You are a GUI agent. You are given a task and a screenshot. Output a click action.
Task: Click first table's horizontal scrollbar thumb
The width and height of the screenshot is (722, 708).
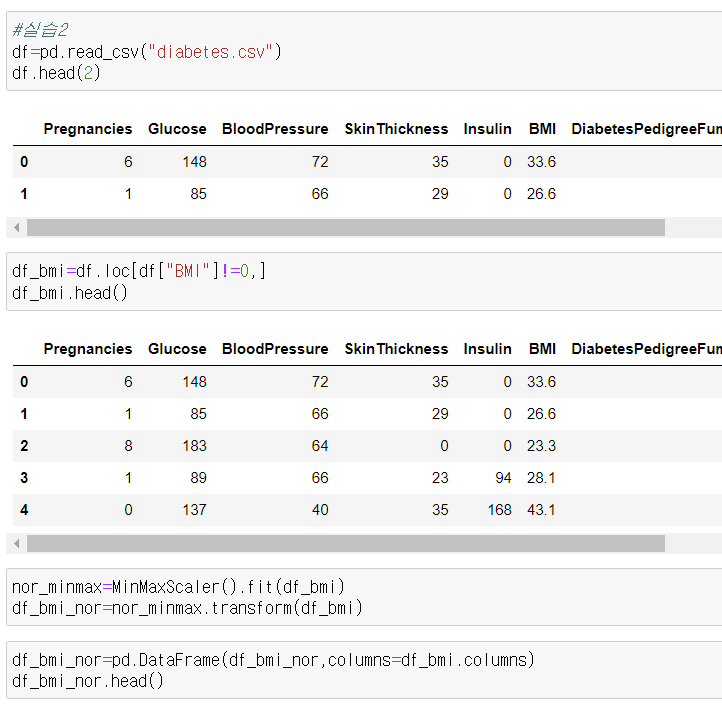(x=346, y=227)
